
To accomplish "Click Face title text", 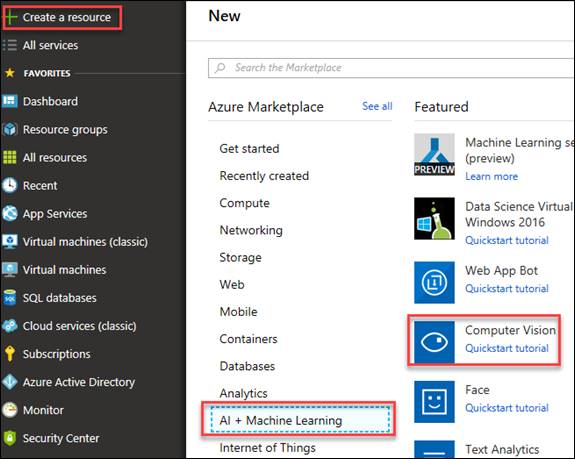I will coord(477,389).
